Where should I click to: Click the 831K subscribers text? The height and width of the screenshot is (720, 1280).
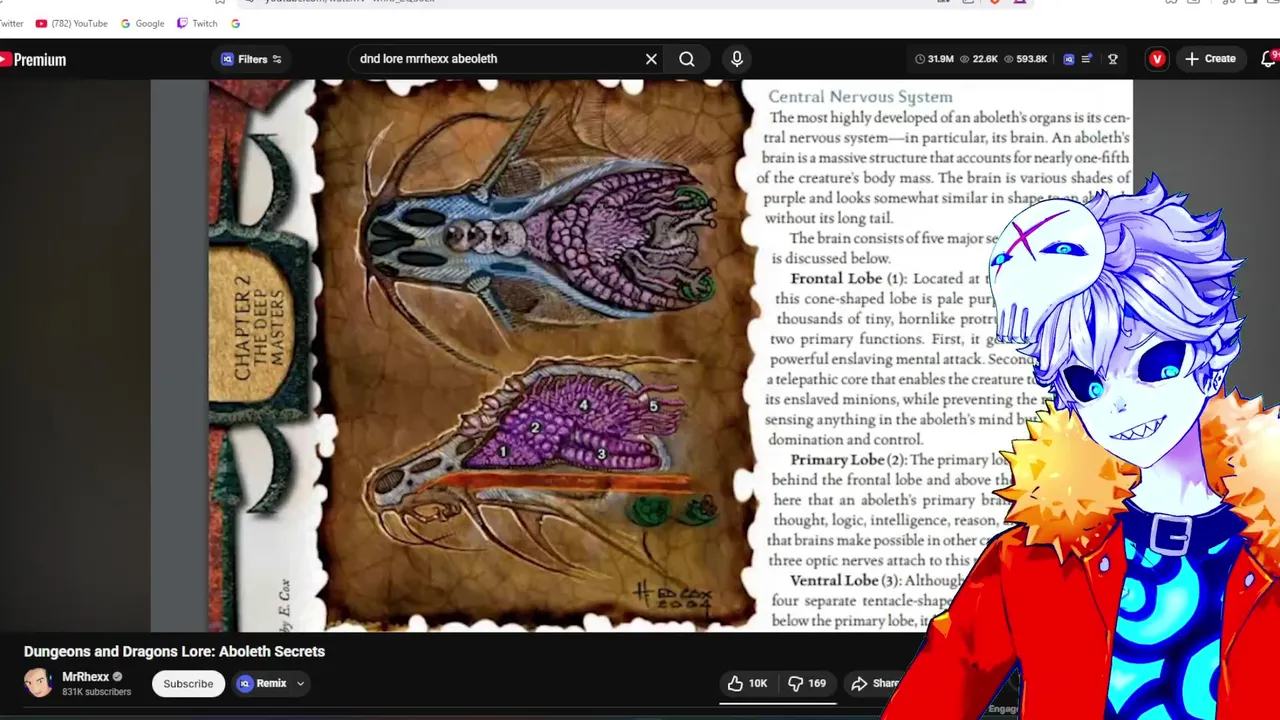tap(96, 692)
